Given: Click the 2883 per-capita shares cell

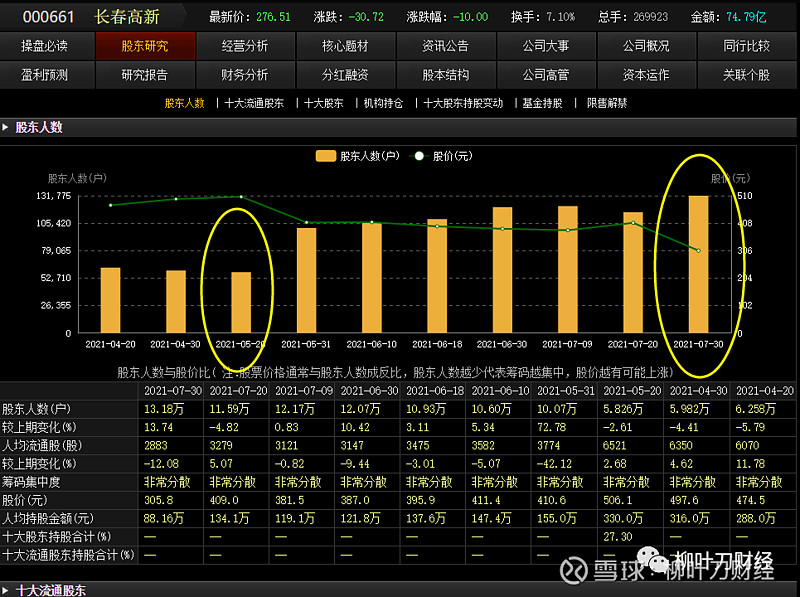Looking at the screenshot, I should point(156,445).
